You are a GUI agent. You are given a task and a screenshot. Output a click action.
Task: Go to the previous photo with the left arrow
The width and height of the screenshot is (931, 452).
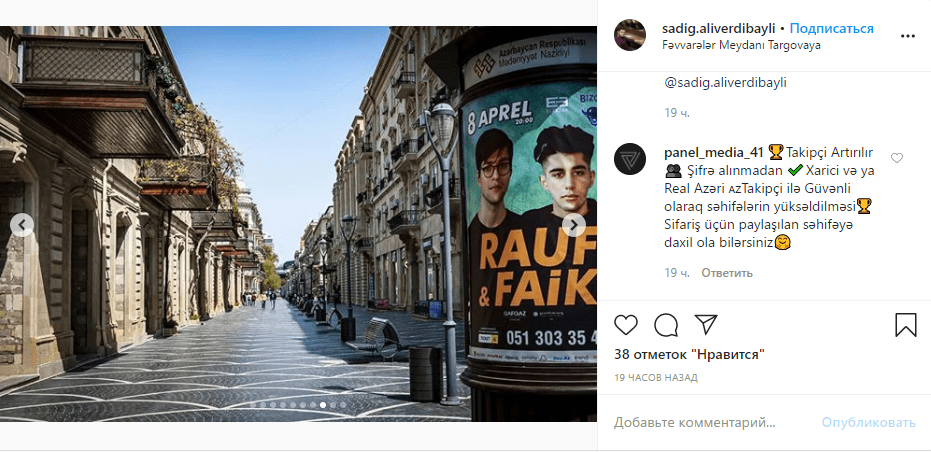(x=22, y=225)
